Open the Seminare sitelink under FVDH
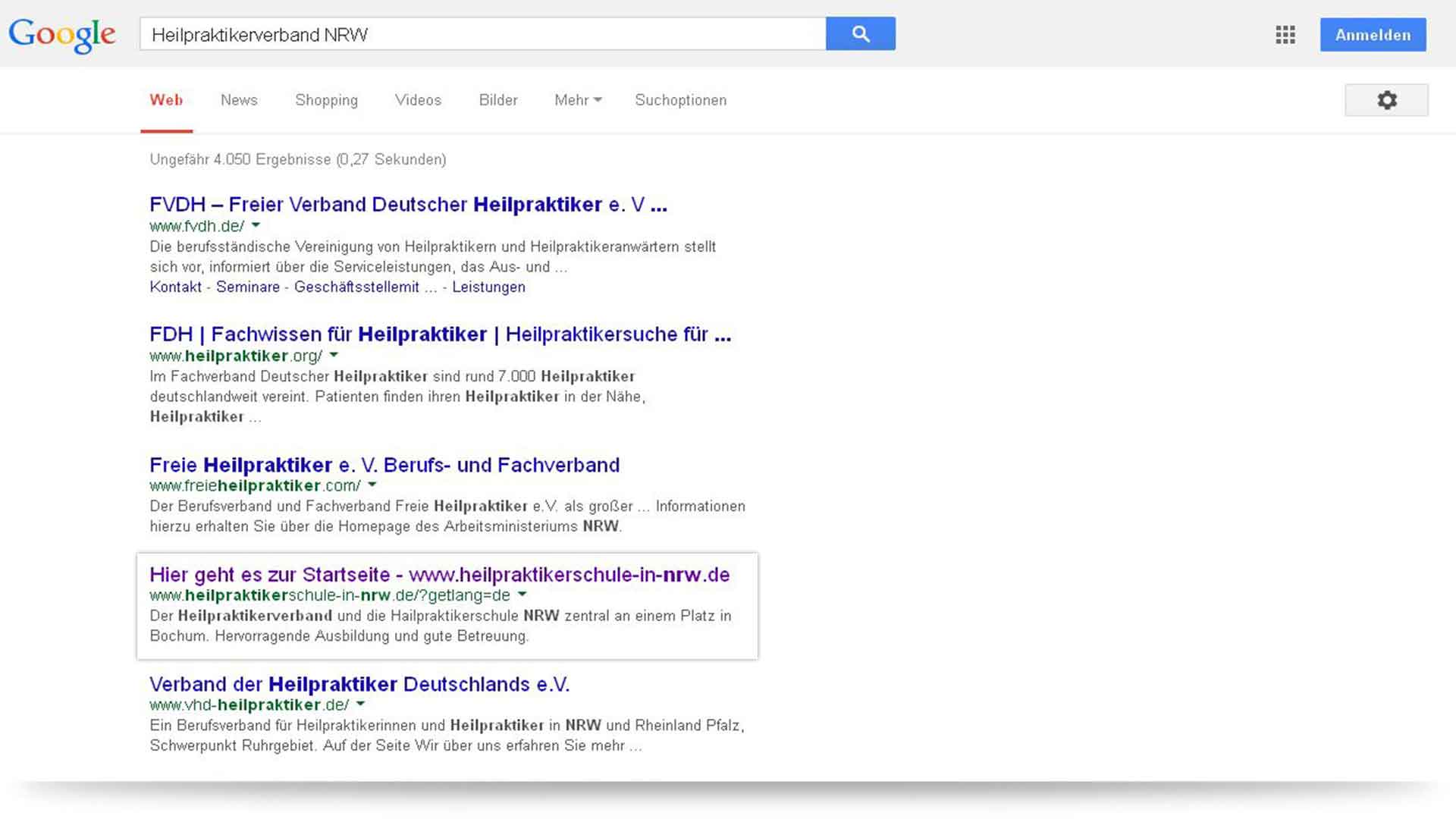This screenshot has width=1456, height=819. pos(248,287)
